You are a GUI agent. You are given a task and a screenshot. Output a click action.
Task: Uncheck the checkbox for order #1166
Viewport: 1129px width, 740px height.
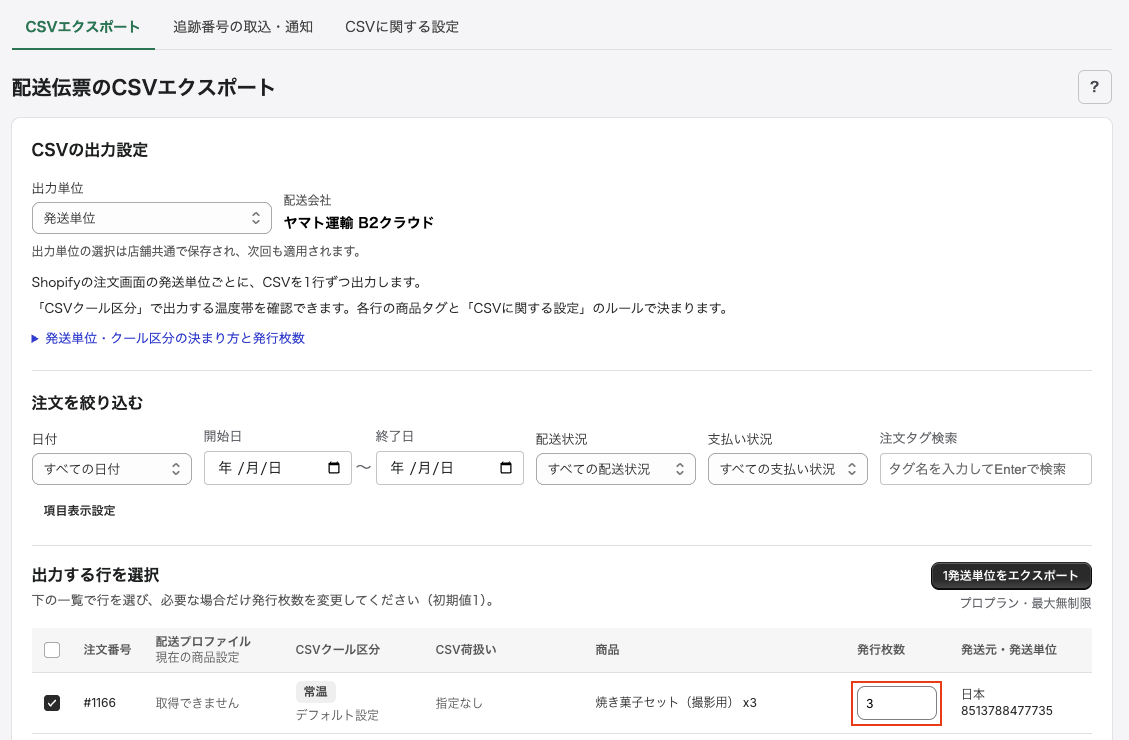(52, 703)
